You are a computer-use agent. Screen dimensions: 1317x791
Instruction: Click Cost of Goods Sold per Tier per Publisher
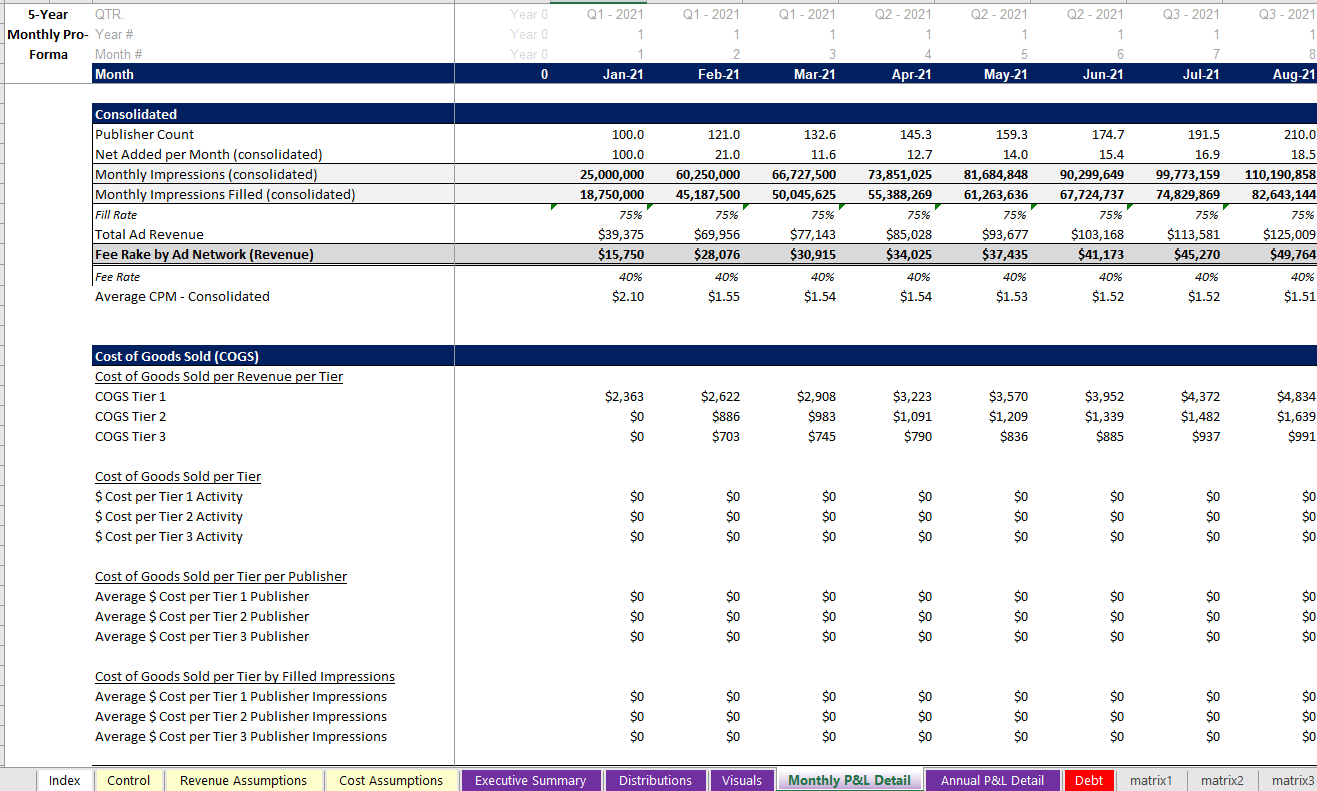click(x=221, y=576)
